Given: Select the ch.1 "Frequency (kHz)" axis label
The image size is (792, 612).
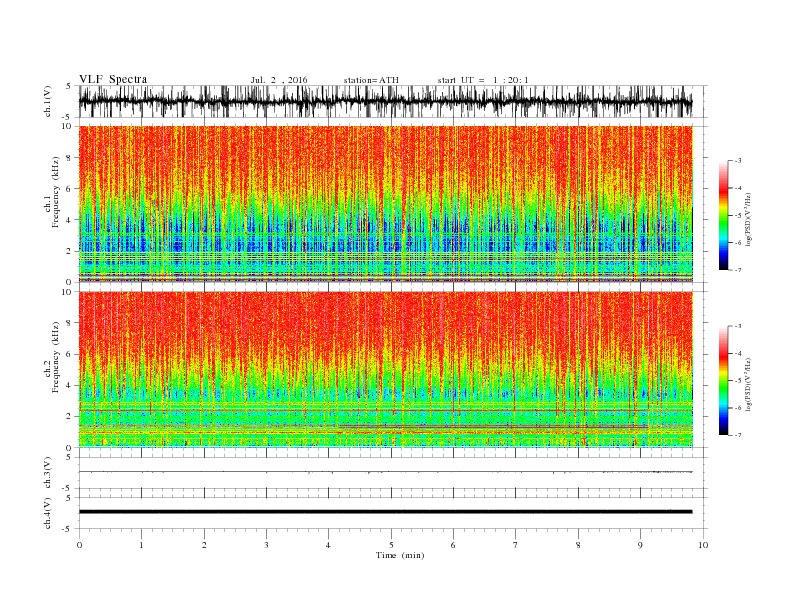Looking at the screenshot, I should [55, 192].
